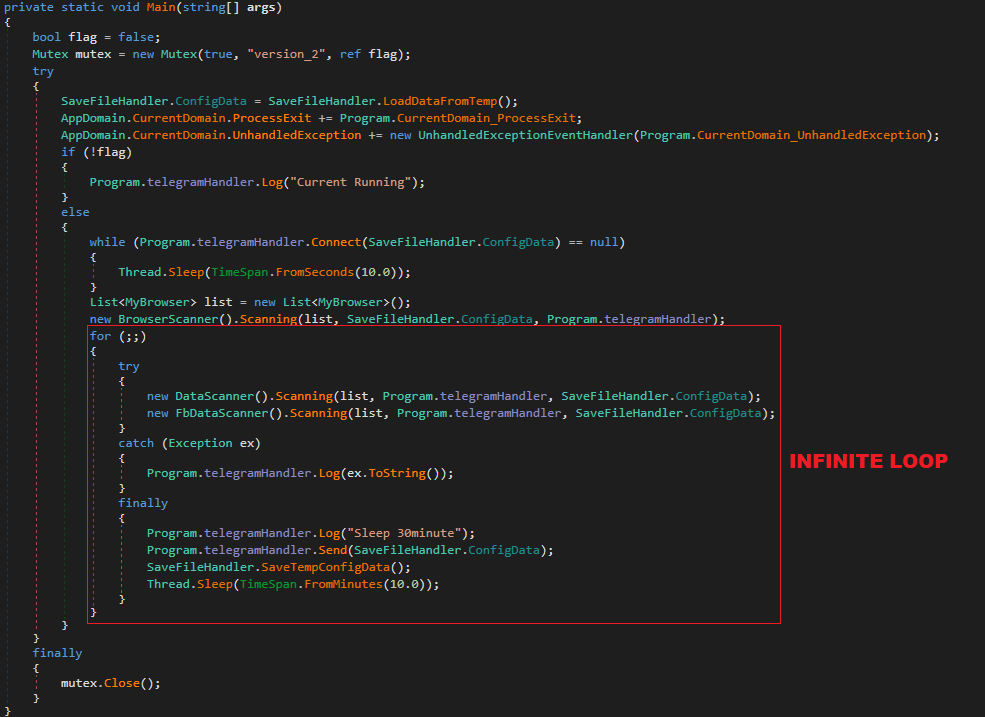Select the void return type
985x717 pixels.
click(x=125, y=8)
